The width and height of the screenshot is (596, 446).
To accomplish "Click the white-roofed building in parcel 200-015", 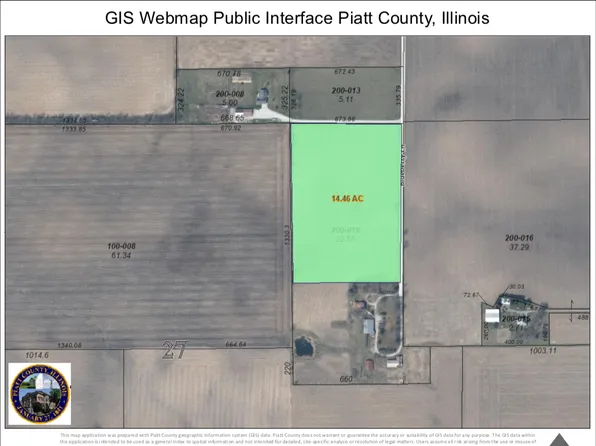I will coord(492,316).
